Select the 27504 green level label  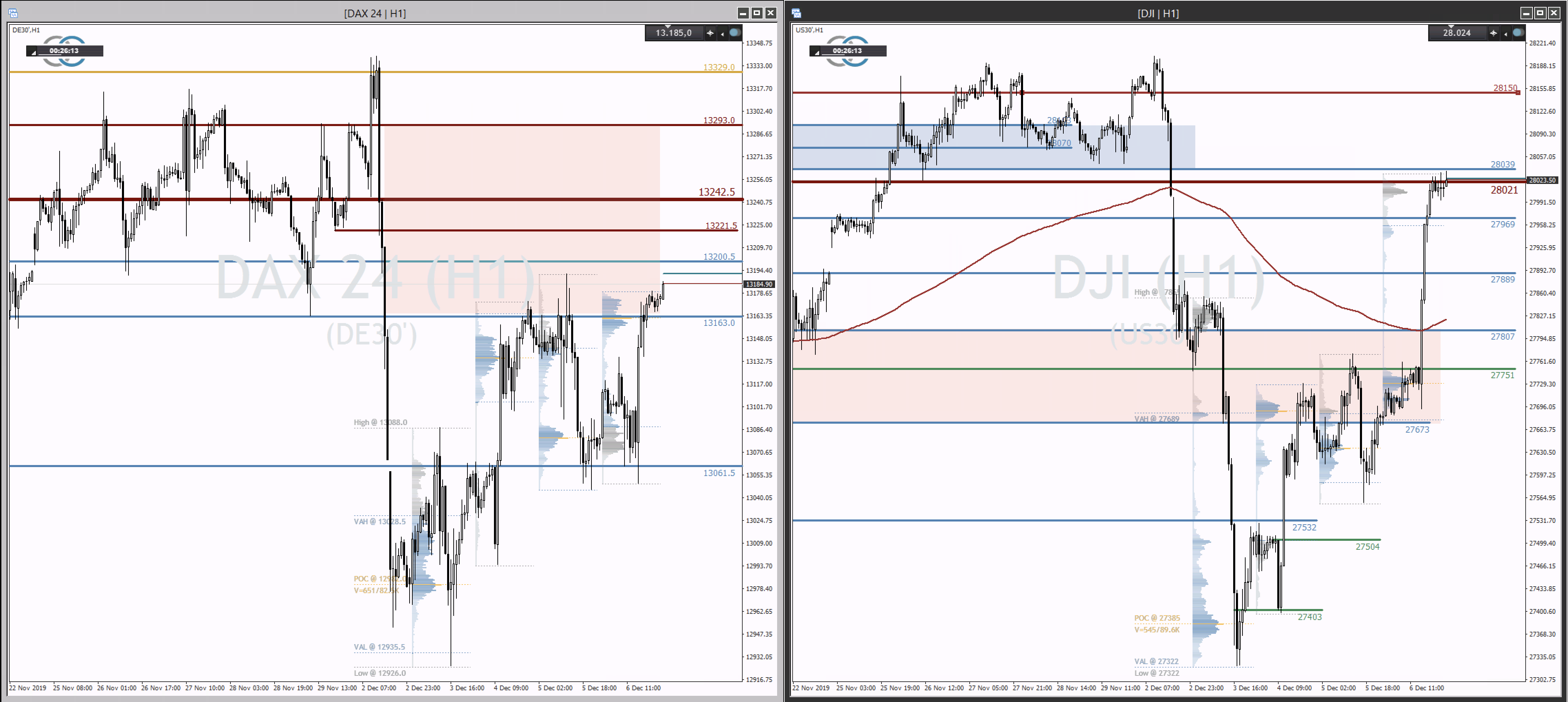tap(1367, 547)
